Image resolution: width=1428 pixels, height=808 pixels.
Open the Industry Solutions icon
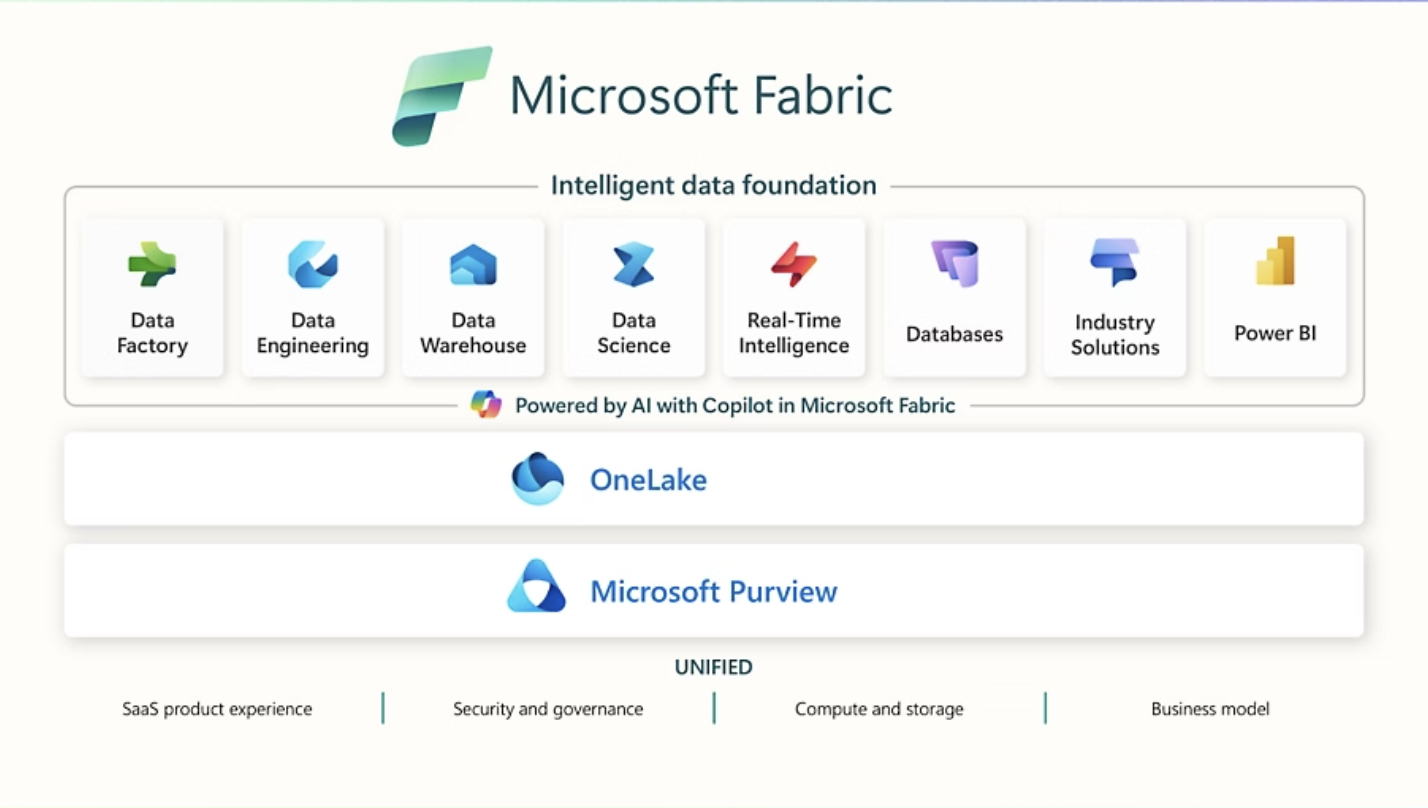pos(1115,262)
